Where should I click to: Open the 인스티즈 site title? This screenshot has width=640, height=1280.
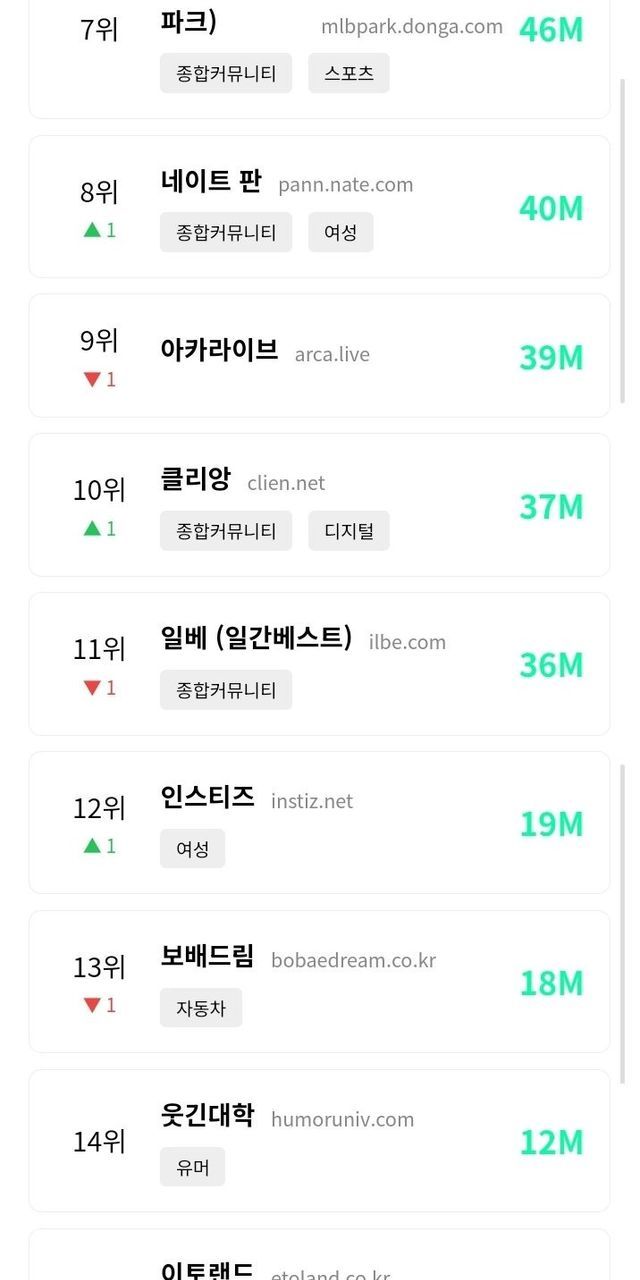pyautogui.click(x=207, y=798)
